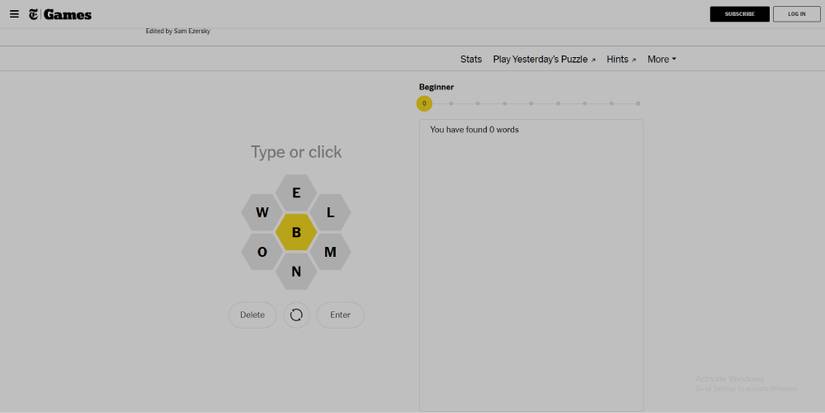Select the letter L hexagon
The image size is (825, 413).
(x=330, y=212)
